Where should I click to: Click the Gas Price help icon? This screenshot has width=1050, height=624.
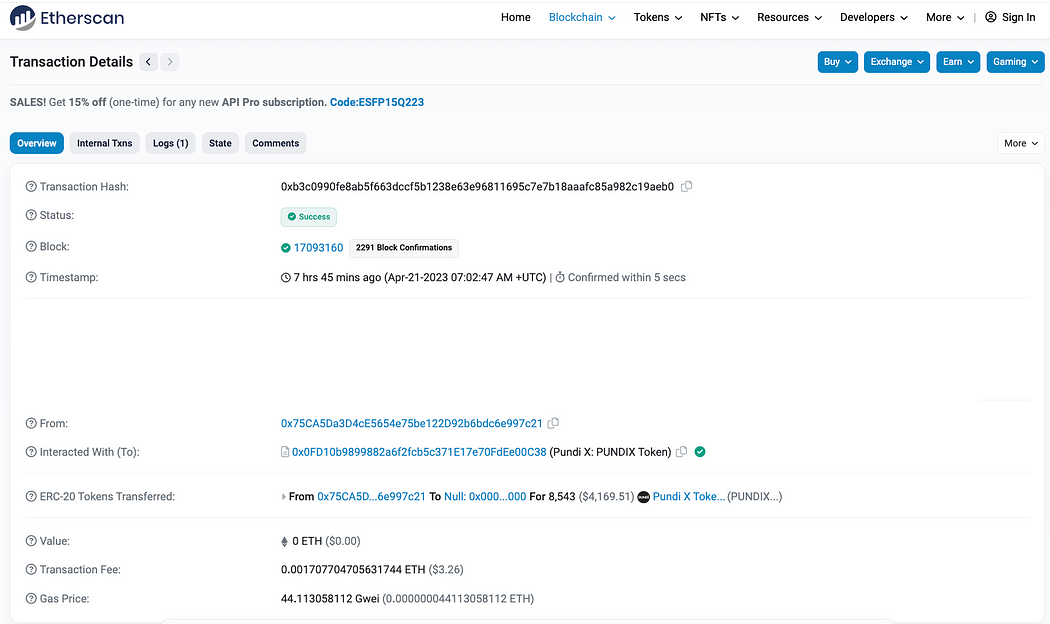tap(31, 599)
